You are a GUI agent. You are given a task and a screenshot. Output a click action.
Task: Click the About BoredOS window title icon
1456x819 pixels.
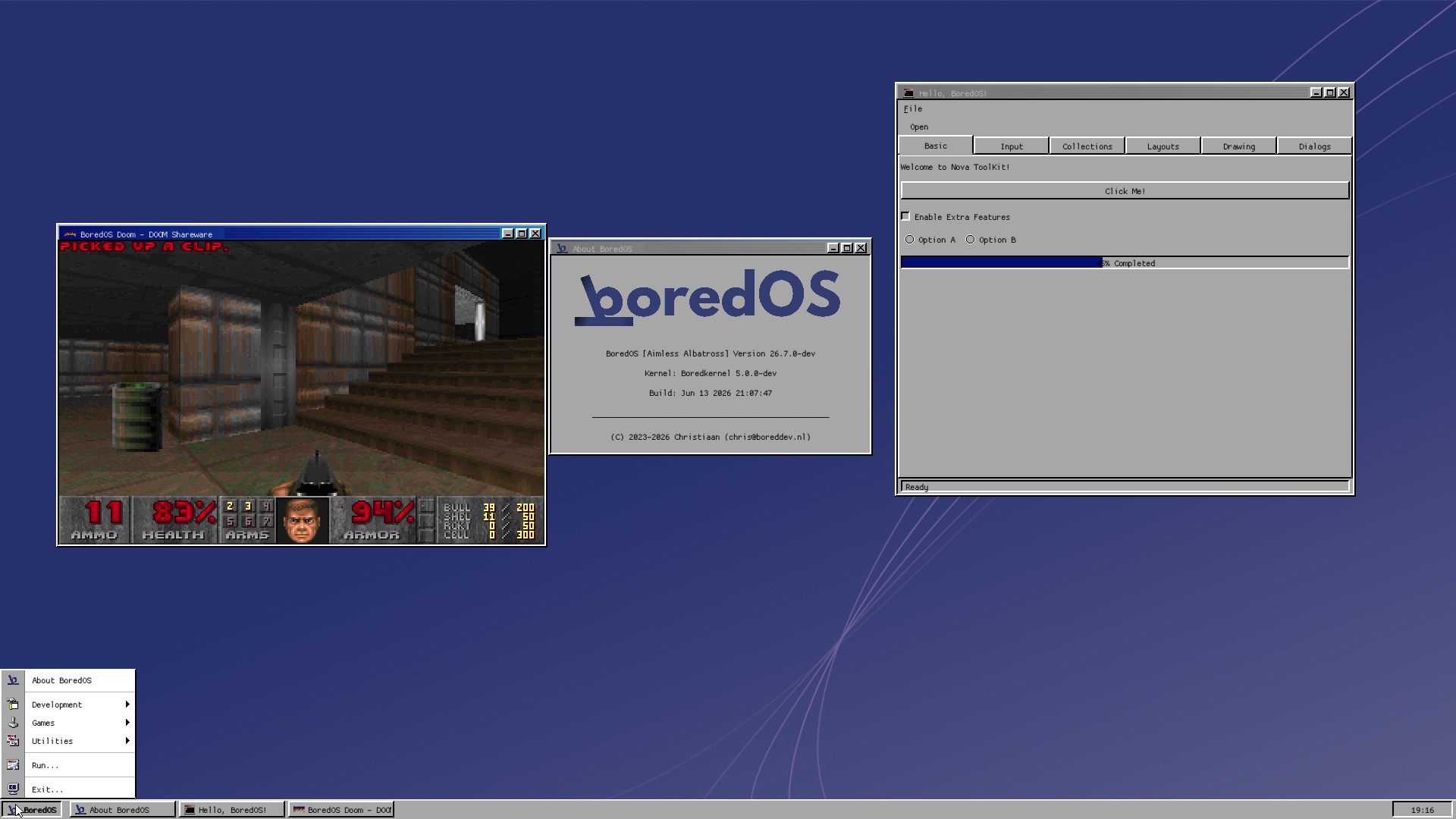click(562, 249)
